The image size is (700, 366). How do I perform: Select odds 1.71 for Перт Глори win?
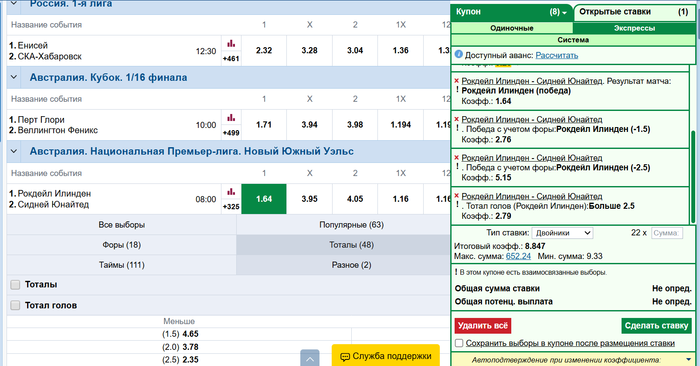[264, 125]
